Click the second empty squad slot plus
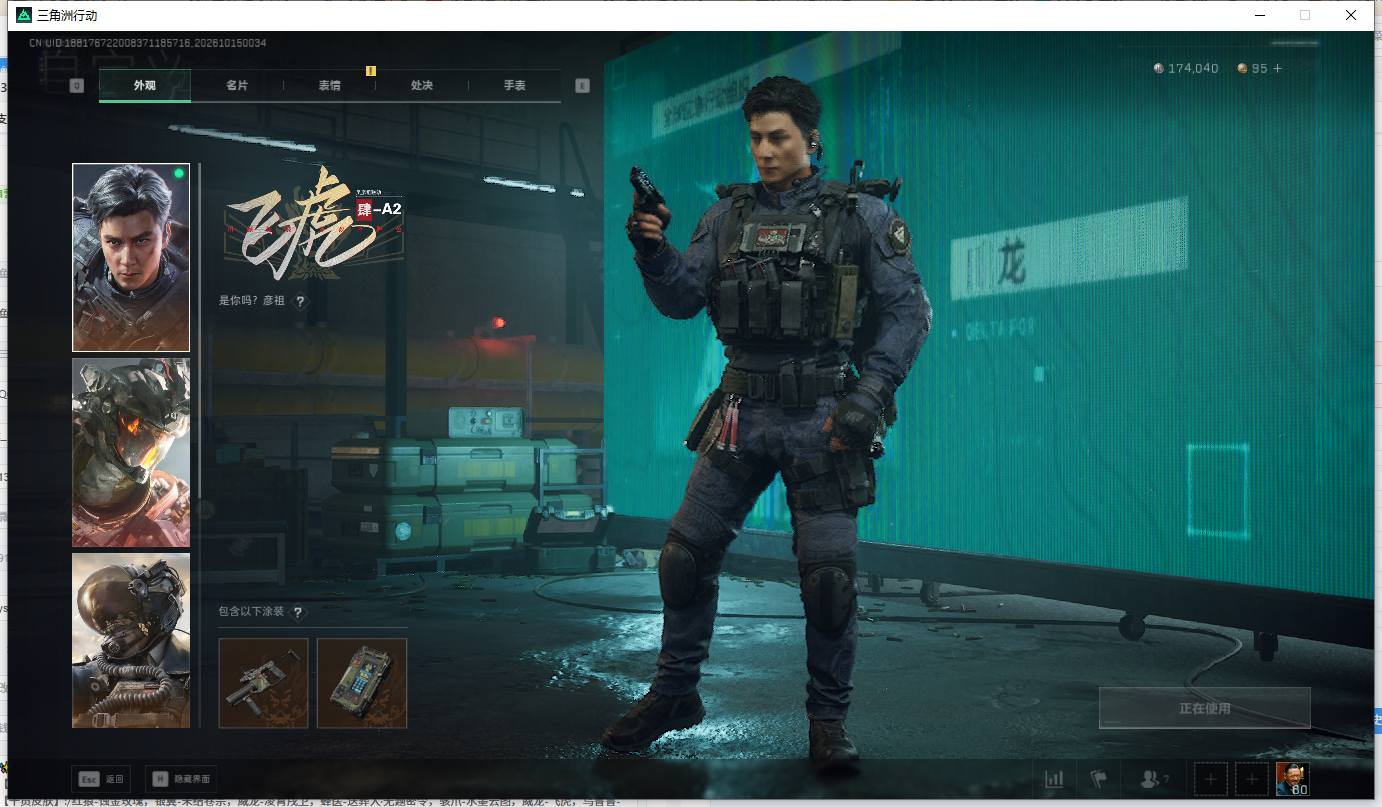Viewport: 1382px width, 807px height. pos(1250,779)
